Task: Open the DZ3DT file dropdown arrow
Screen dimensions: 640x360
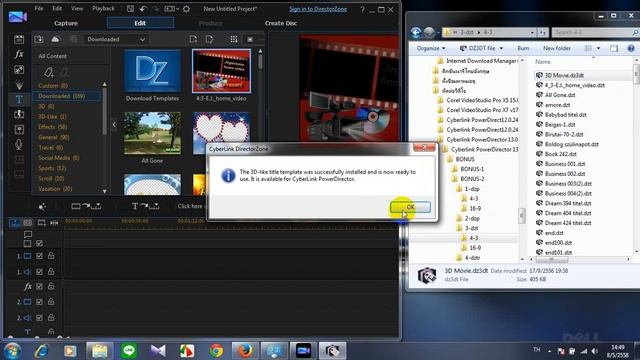Action: point(501,49)
